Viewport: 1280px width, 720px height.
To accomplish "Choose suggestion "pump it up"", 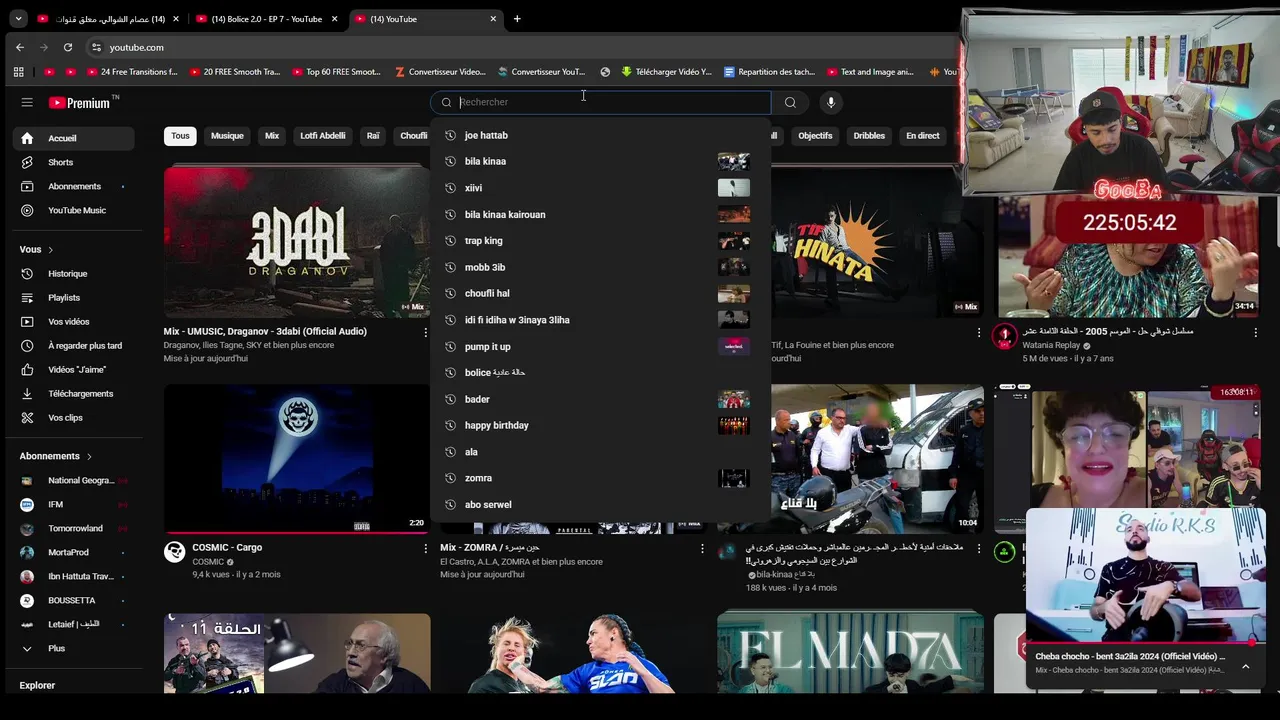I will click(600, 346).
